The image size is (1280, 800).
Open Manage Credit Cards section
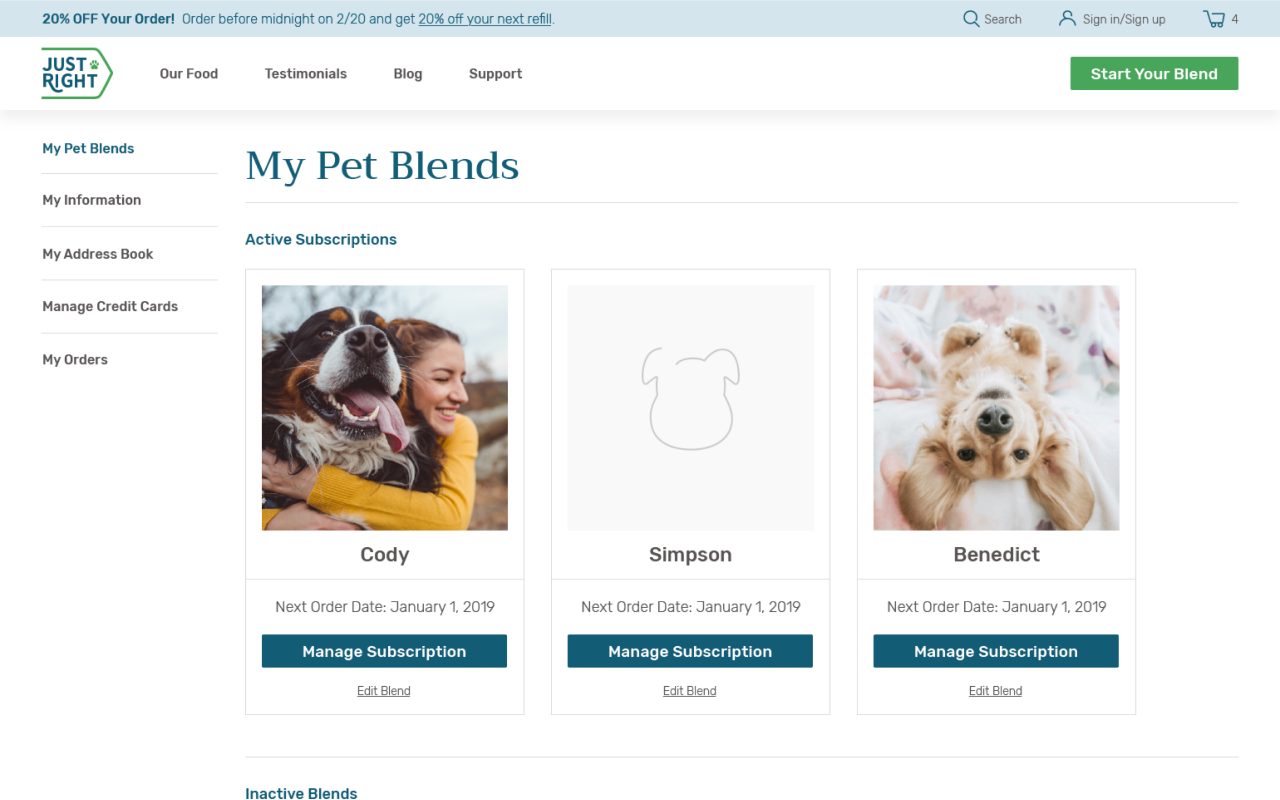[110, 307]
